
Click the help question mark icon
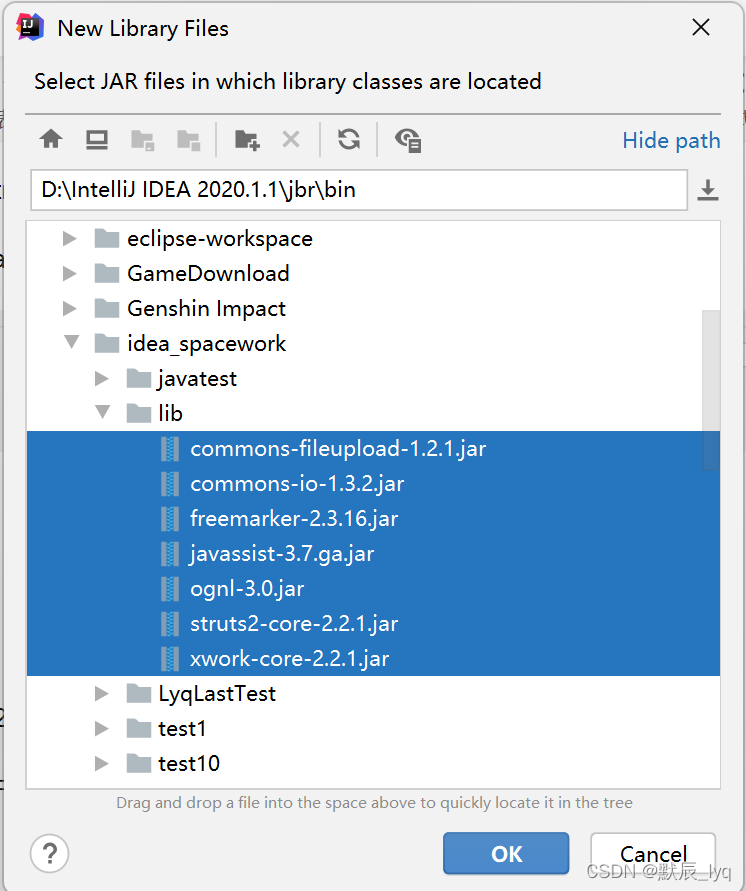click(49, 854)
